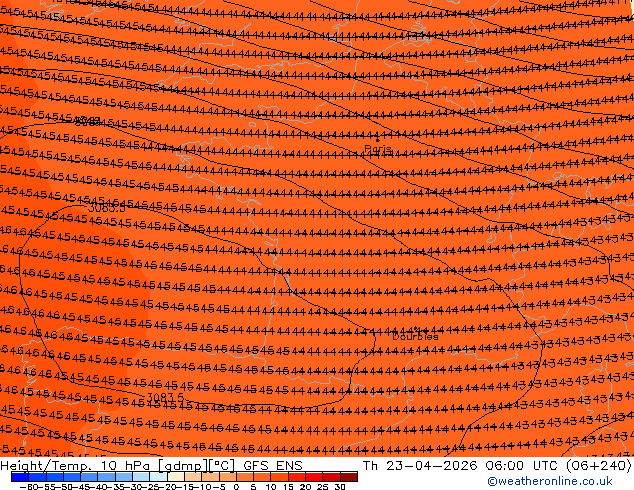
Task: Click the GFS ENS model label
Action: (273, 465)
